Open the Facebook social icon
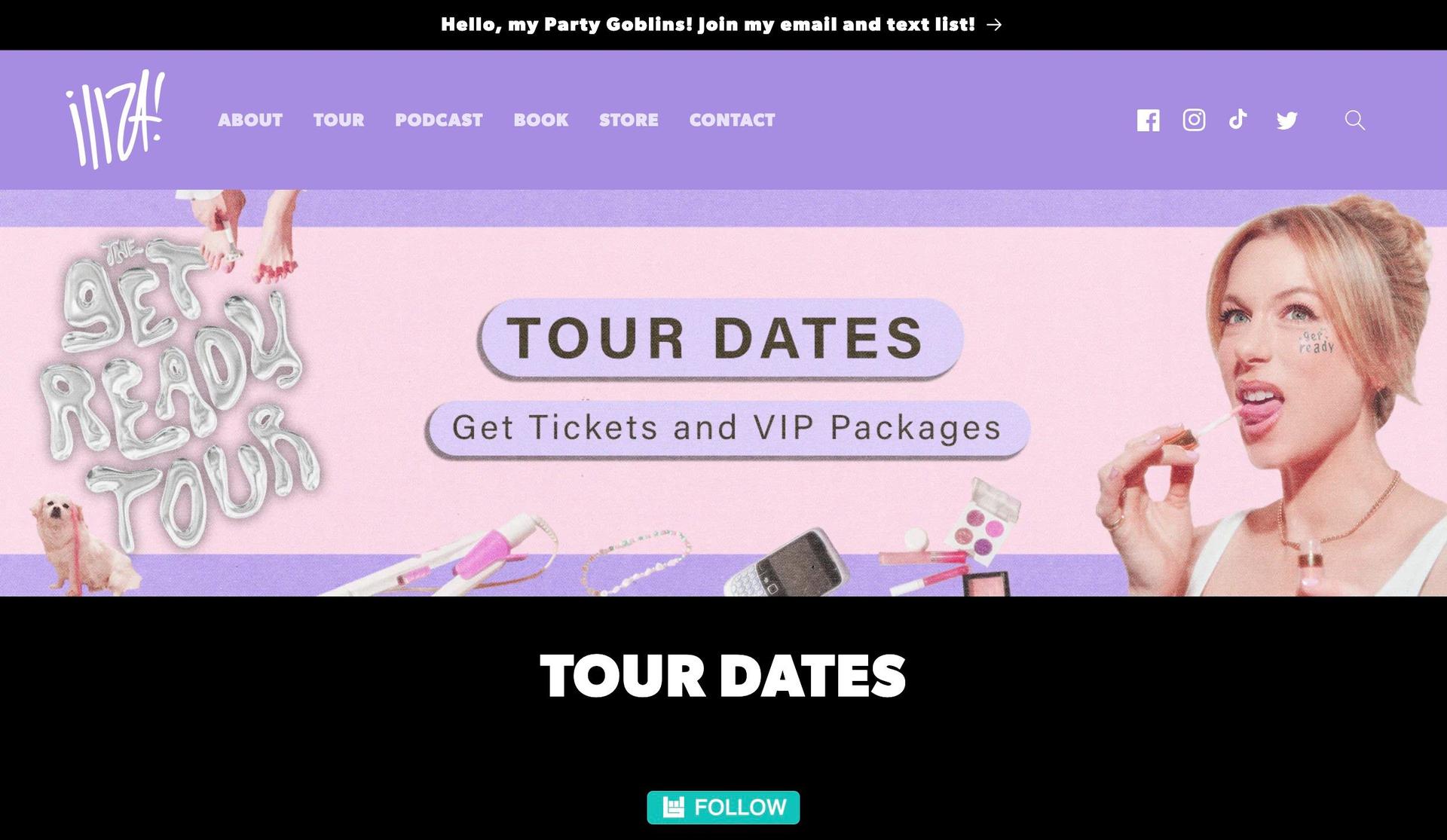 pos(1148,121)
